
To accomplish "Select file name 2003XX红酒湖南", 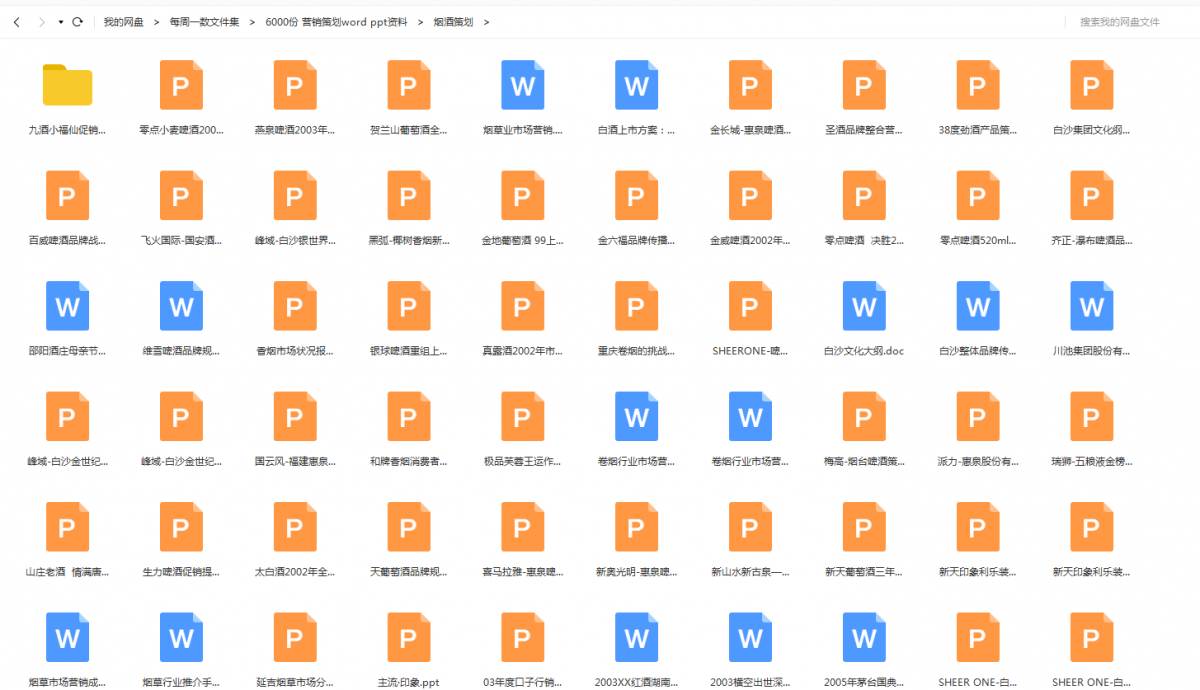I will pos(637,682).
